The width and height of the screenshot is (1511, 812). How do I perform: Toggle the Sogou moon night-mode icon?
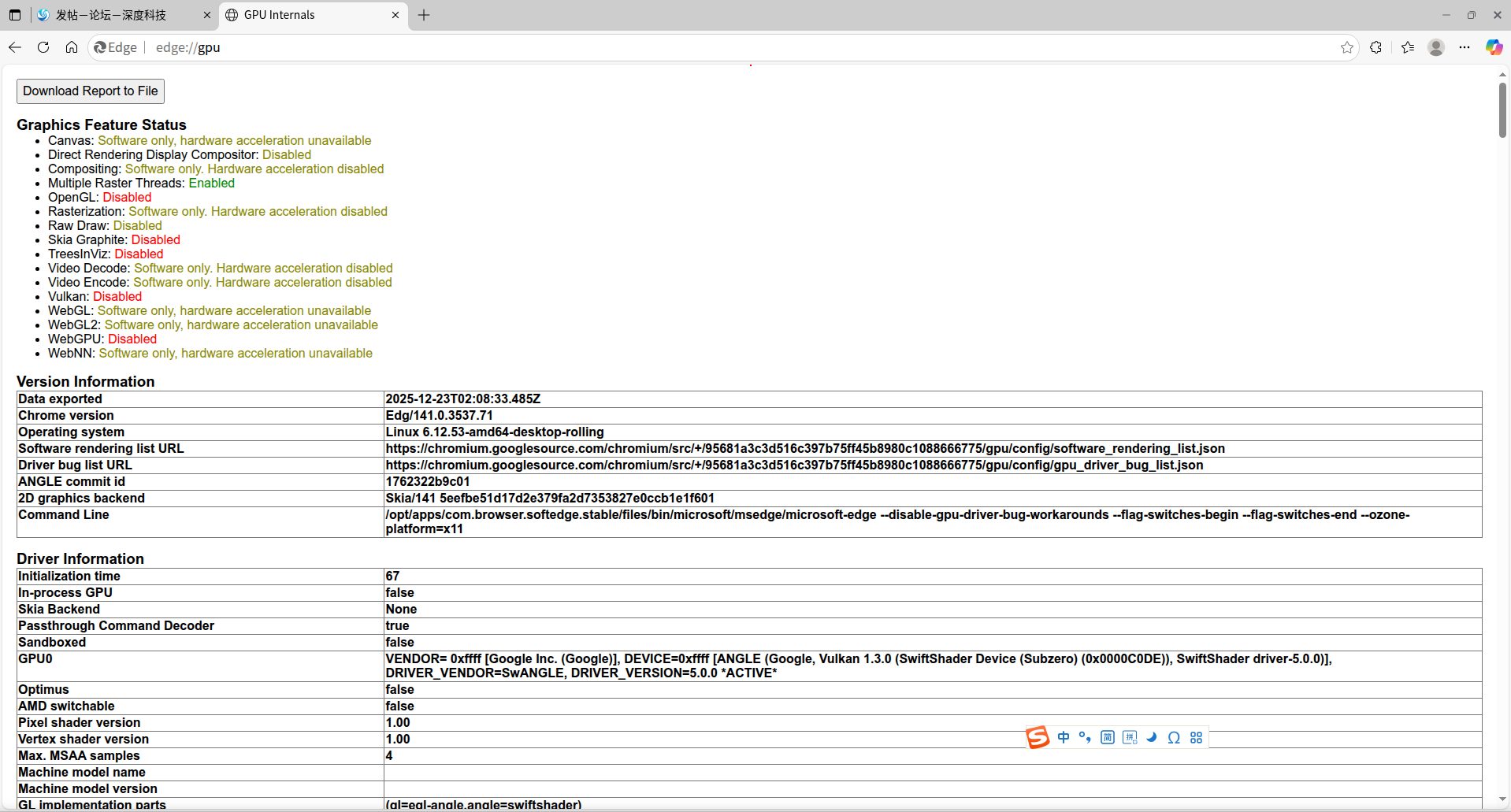point(1152,737)
